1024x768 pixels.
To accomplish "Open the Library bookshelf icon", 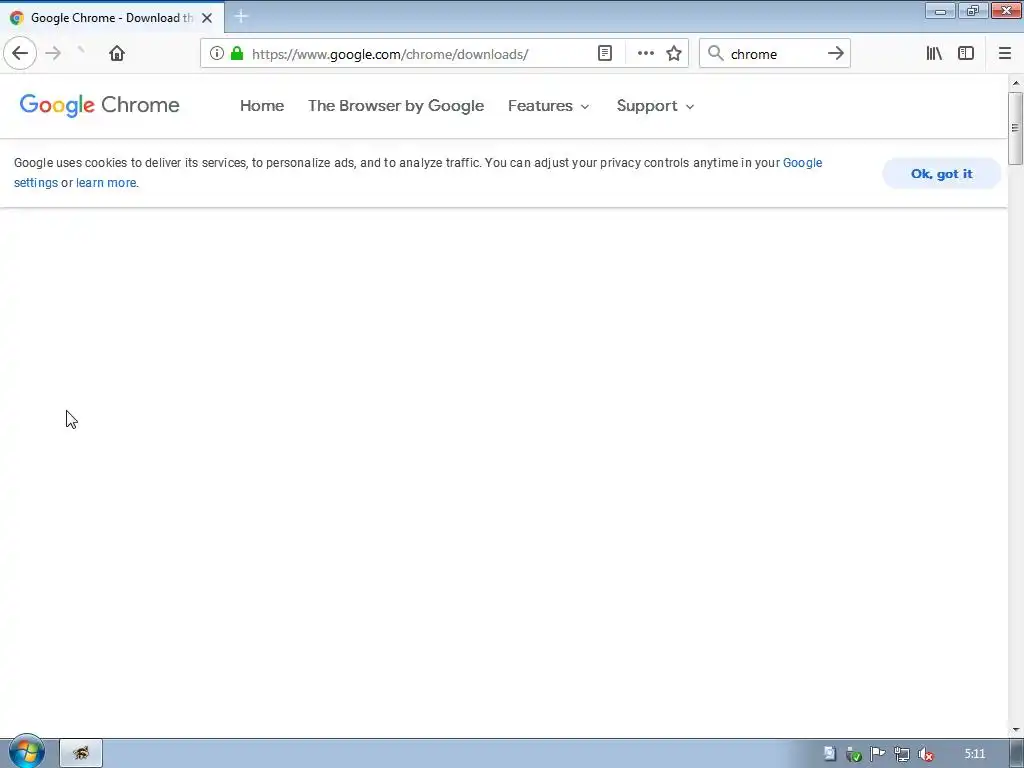I will pyautogui.click(x=934, y=54).
